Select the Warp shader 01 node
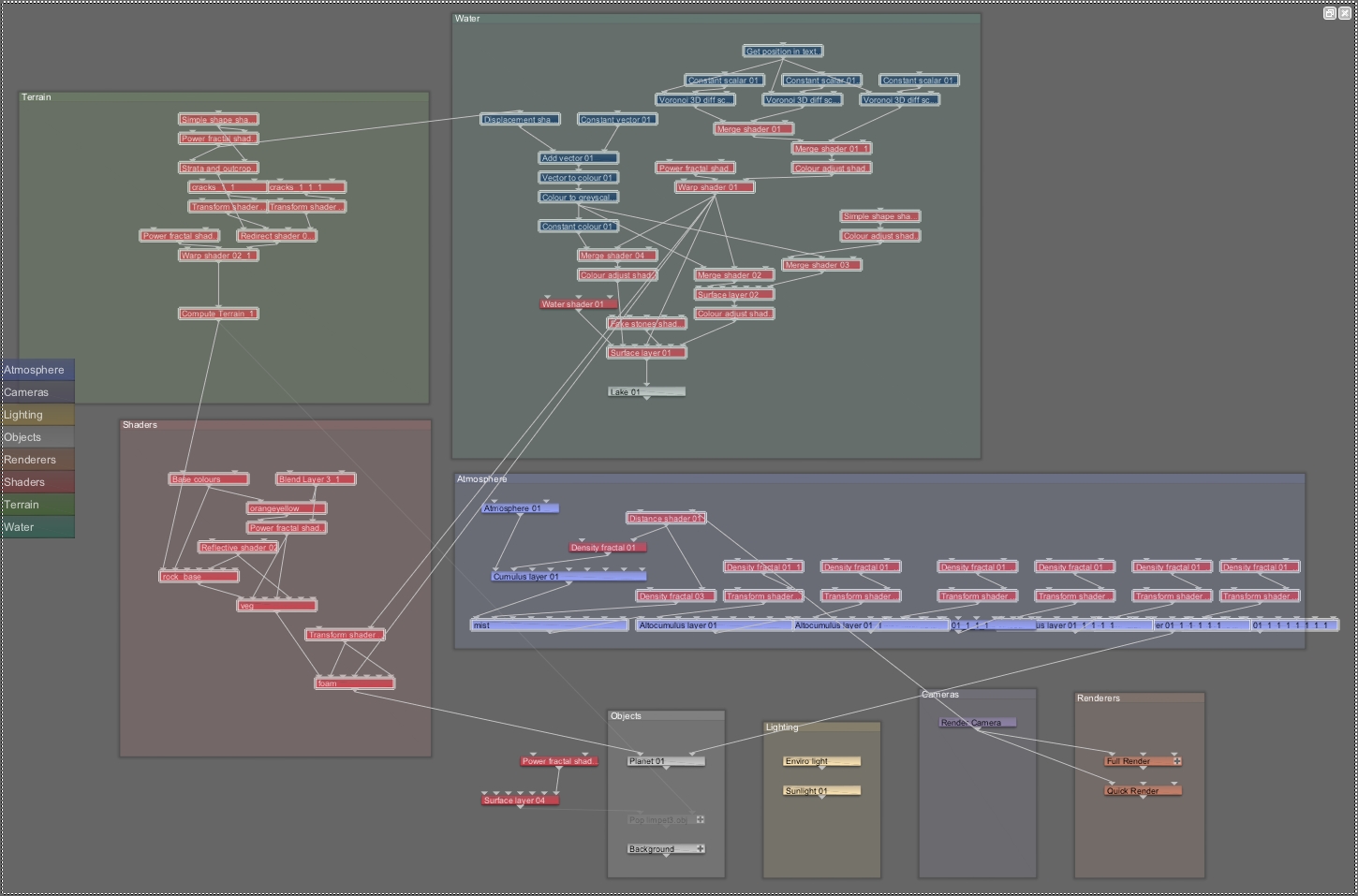The width and height of the screenshot is (1358, 896). point(715,187)
